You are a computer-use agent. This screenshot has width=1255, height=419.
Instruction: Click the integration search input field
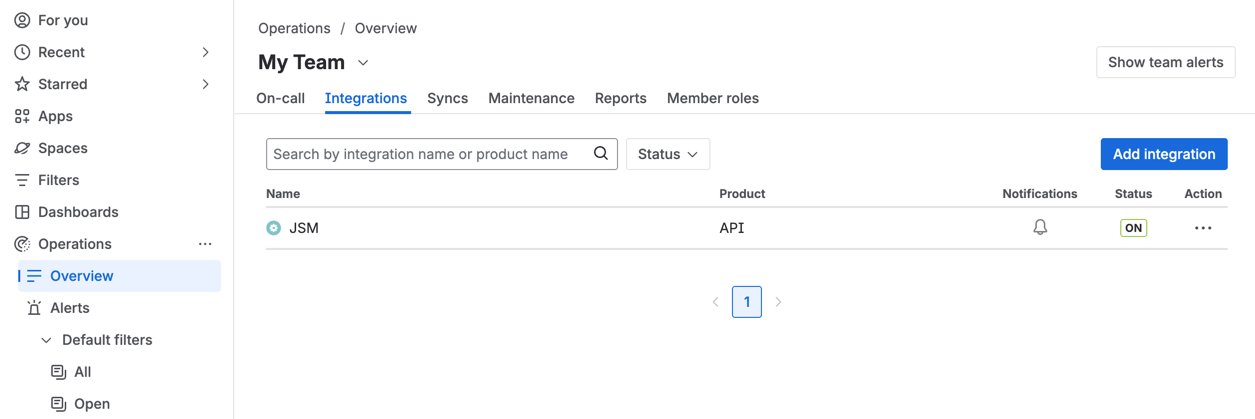click(430, 154)
